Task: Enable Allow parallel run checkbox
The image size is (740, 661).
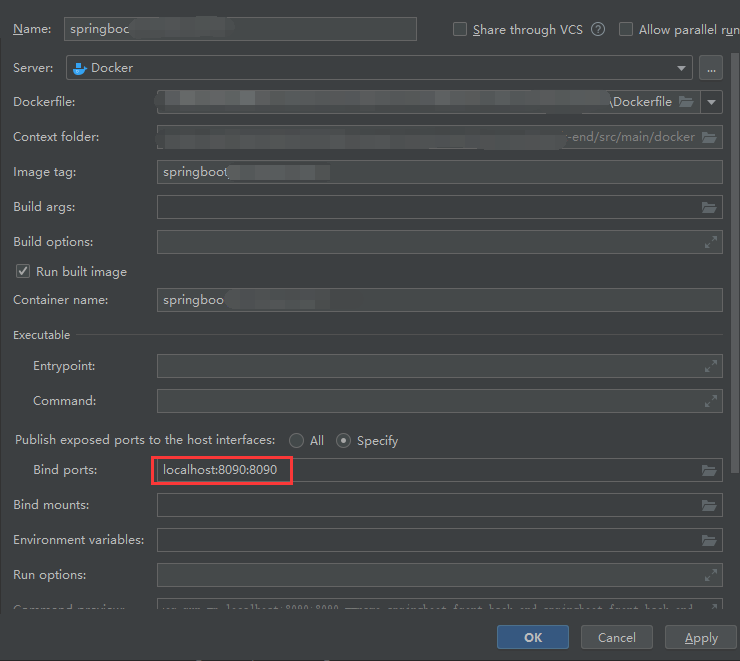Action: tap(626, 29)
